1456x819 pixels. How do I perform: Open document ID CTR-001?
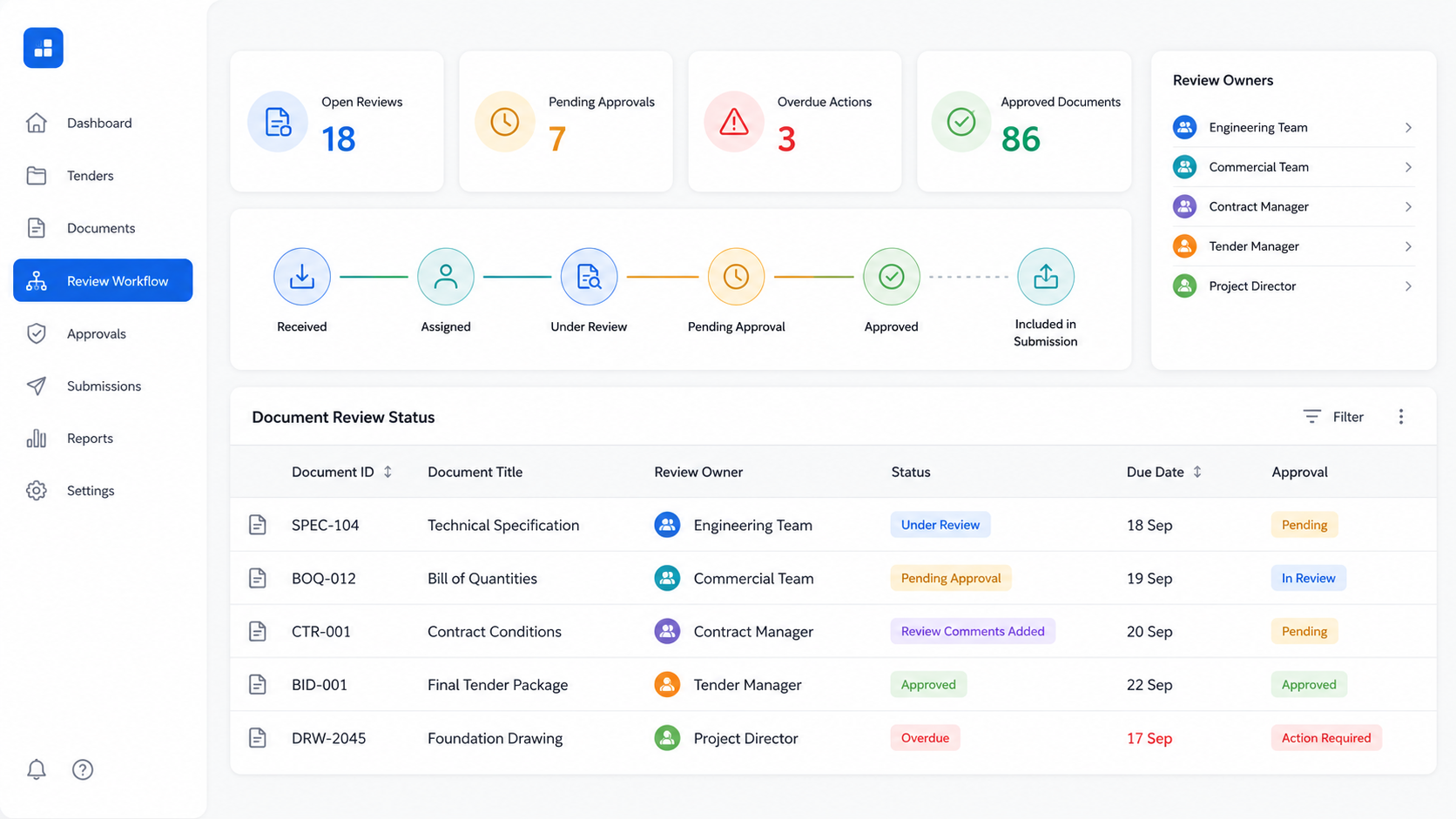[x=321, y=631]
